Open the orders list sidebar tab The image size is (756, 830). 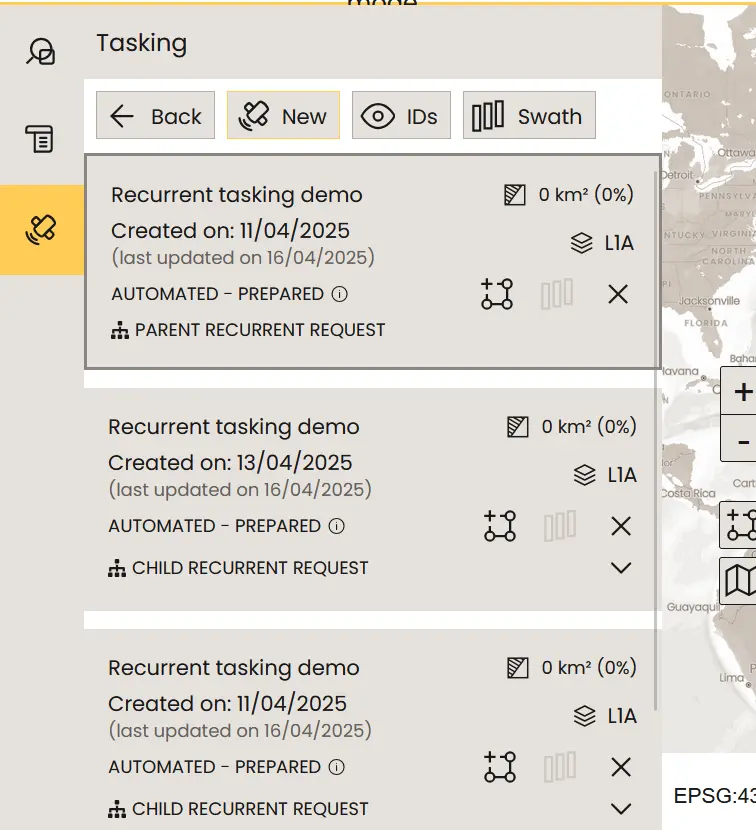click(x=41, y=139)
